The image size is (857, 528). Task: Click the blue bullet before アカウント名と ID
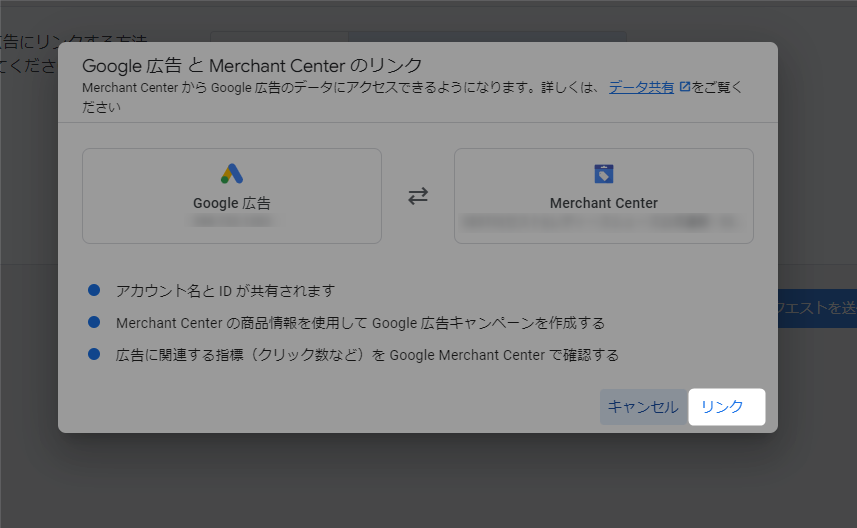click(94, 290)
